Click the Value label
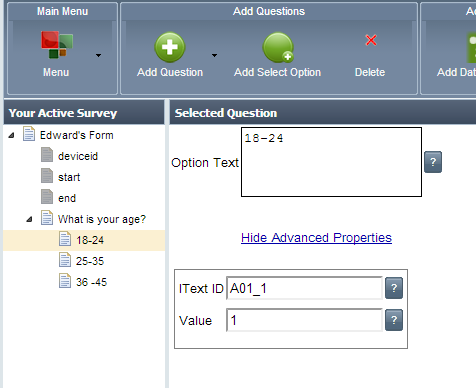This screenshot has height=388, width=476. pos(196,321)
